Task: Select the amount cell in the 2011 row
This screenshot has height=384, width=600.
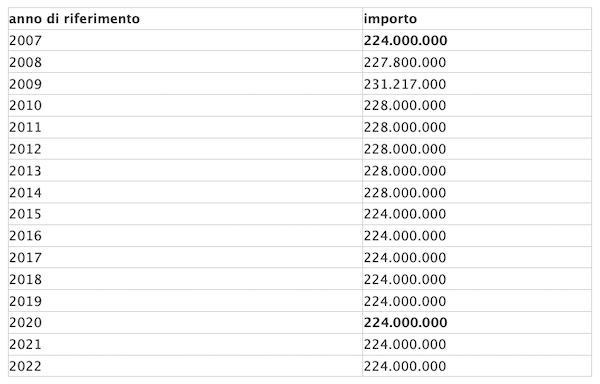Action: (x=477, y=127)
